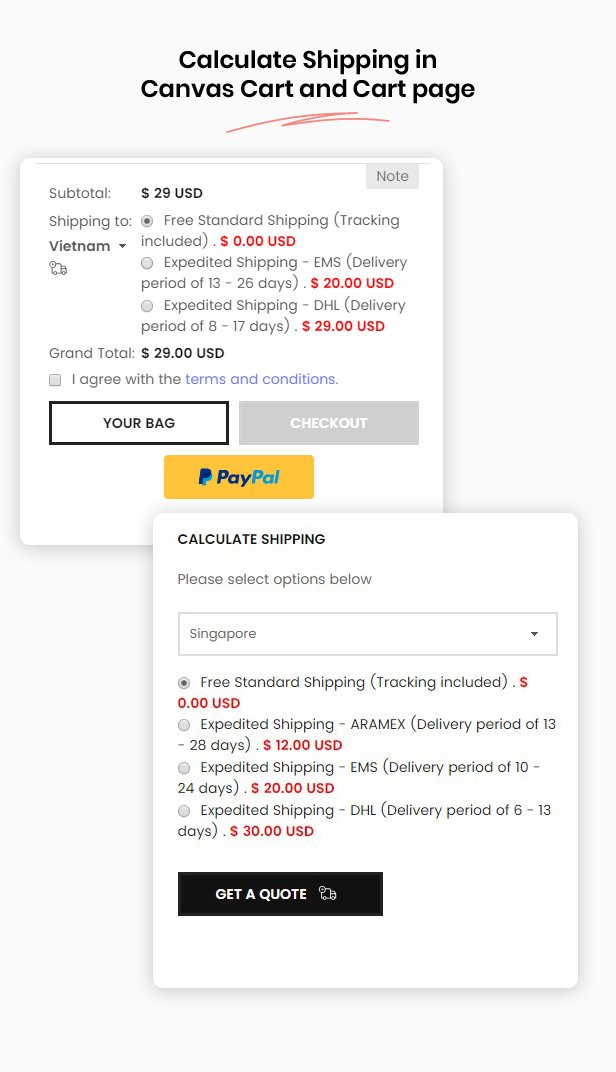Viewport: 616px width, 1072px height.
Task: Choose DHL $30.00 shipping option
Action: point(184,811)
